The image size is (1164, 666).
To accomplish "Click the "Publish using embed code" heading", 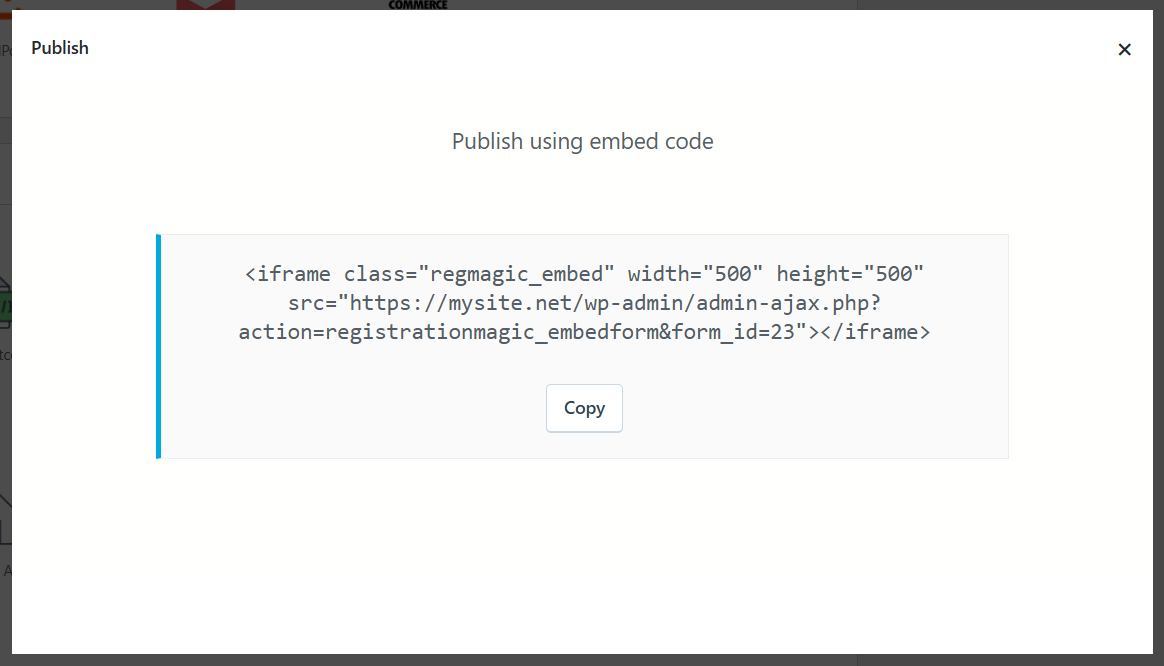I will (x=582, y=141).
